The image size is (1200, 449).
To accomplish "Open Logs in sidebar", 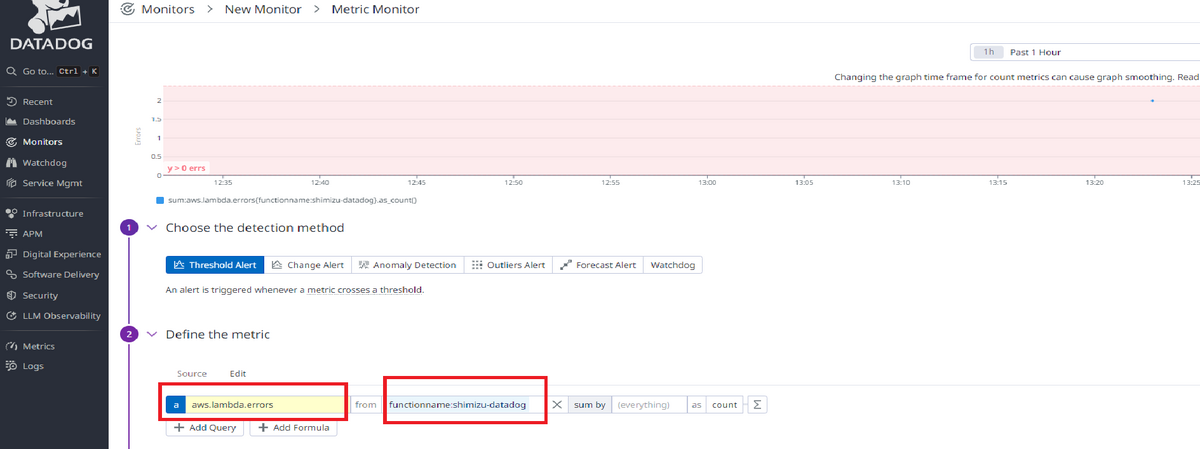I will 26,366.
